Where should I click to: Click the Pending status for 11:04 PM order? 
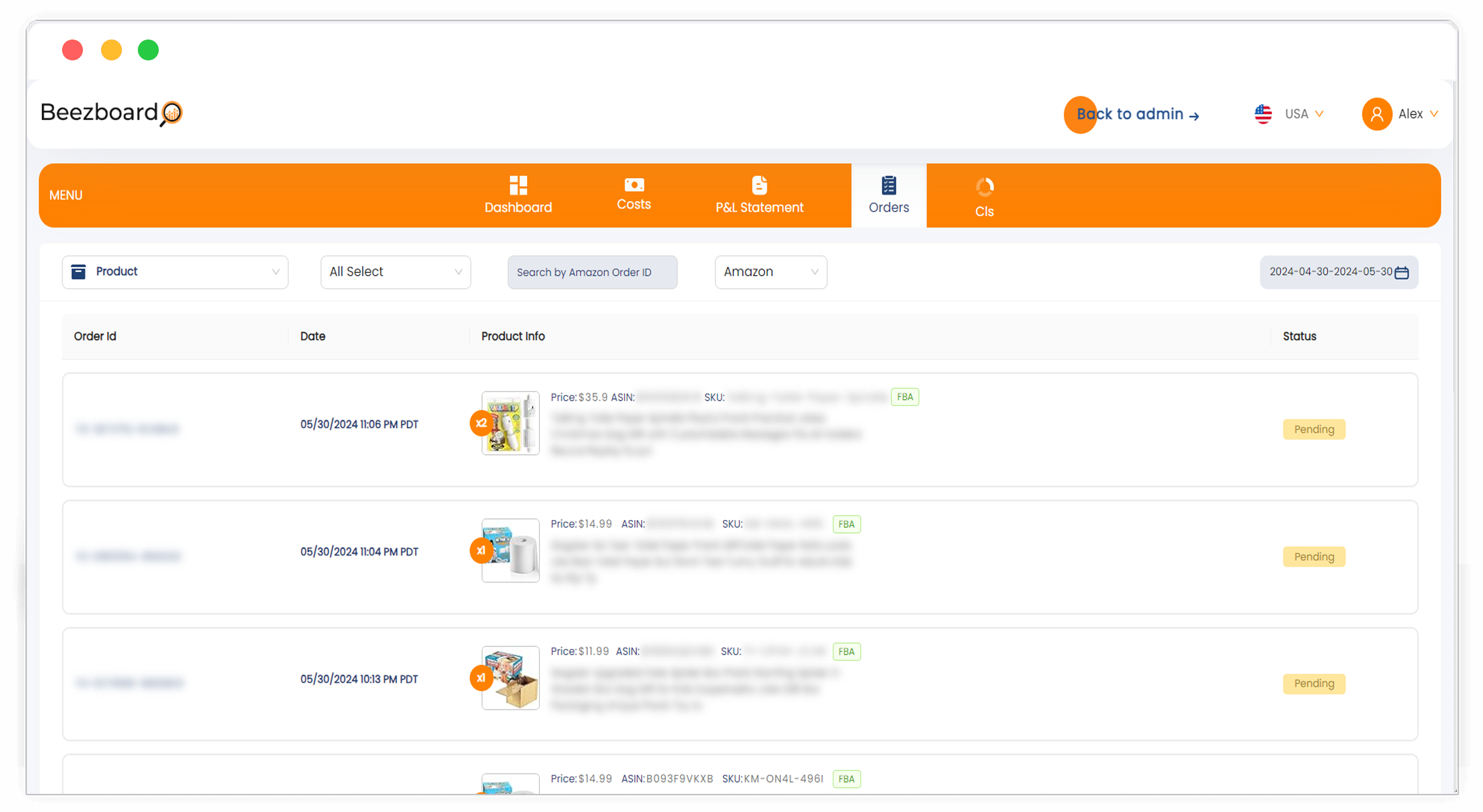1314,557
